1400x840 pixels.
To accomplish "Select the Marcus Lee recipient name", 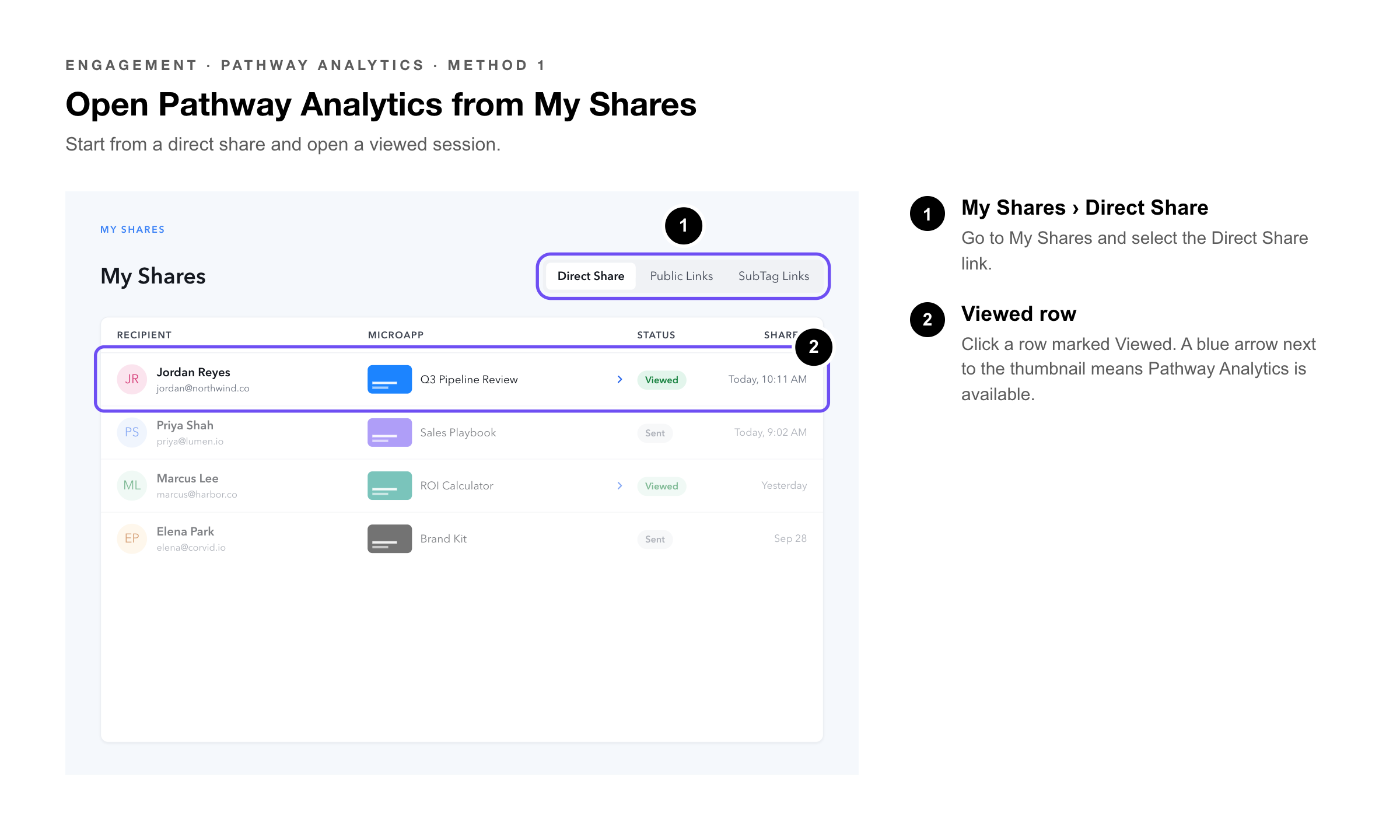I will (x=187, y=478).
